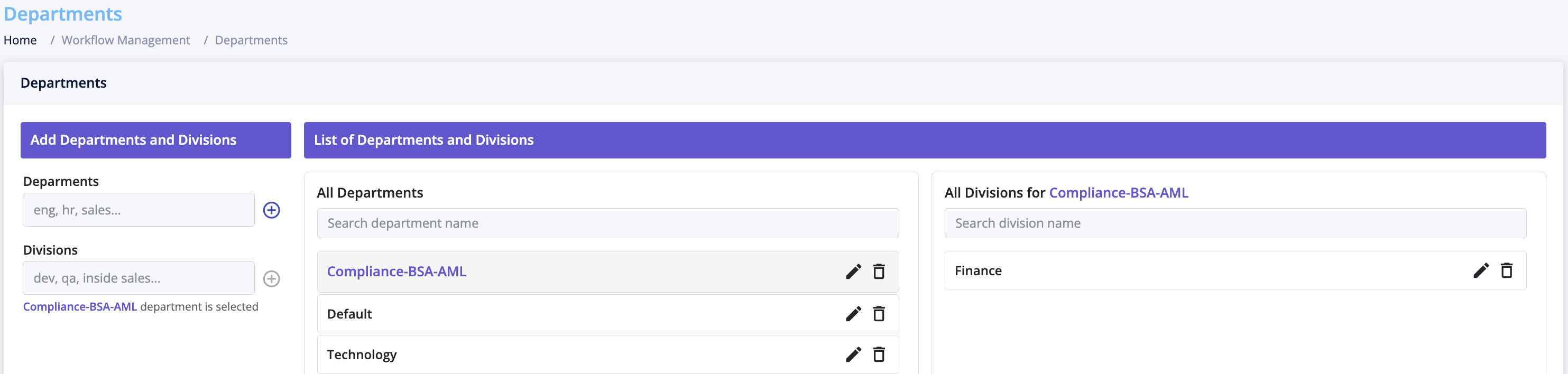This screenshot has width=1568, height=374.
Task: Delete the Default department via trash icon
Action: point(879,314)
